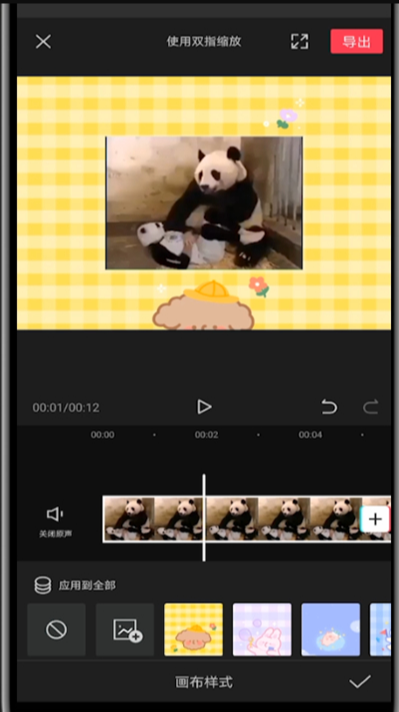Undo the last edit
The image size is (399, 712).
pyautogui.click(x=329, y=407)
